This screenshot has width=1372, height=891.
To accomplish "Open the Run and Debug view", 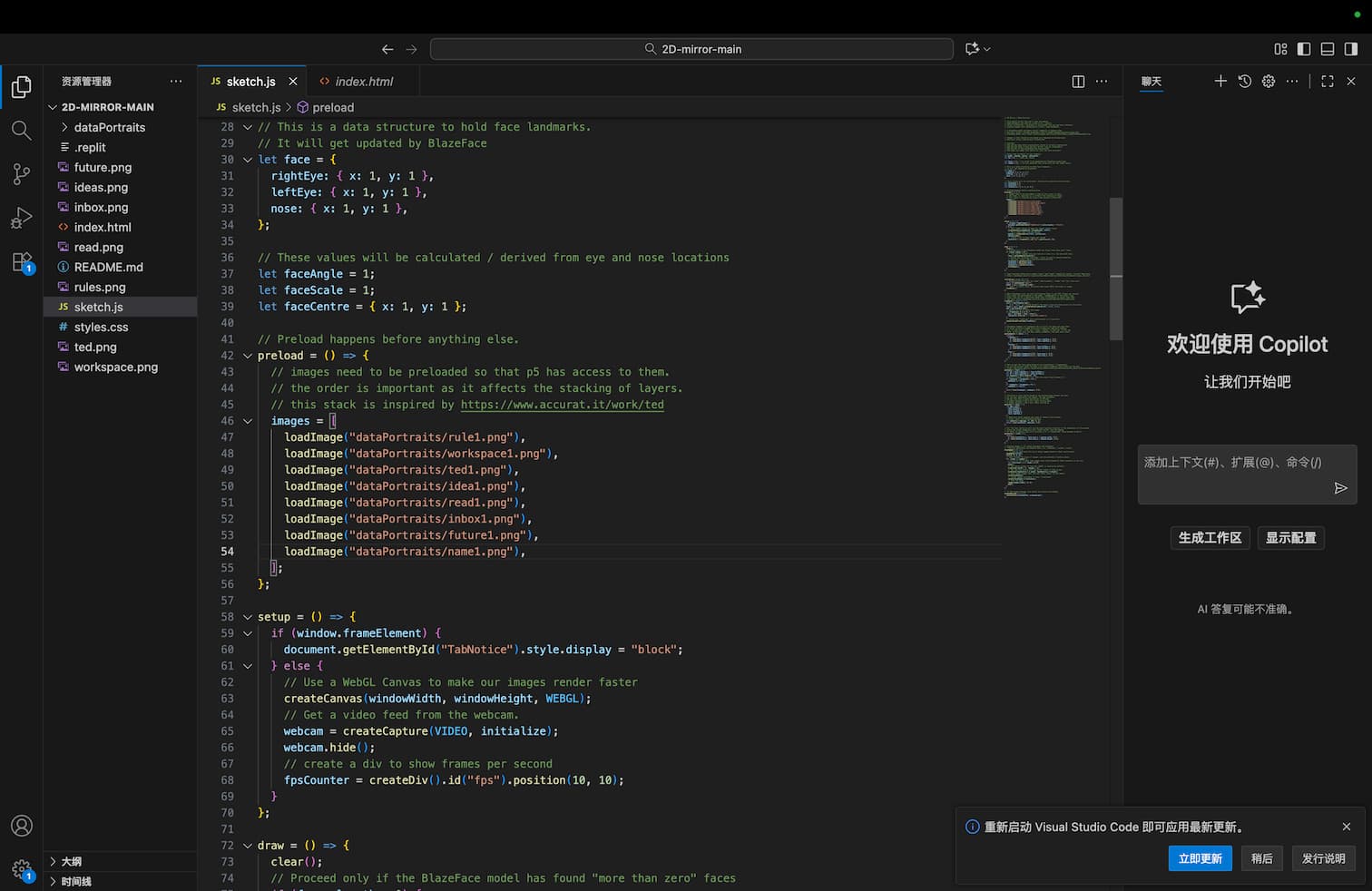I will pos(21,218).
